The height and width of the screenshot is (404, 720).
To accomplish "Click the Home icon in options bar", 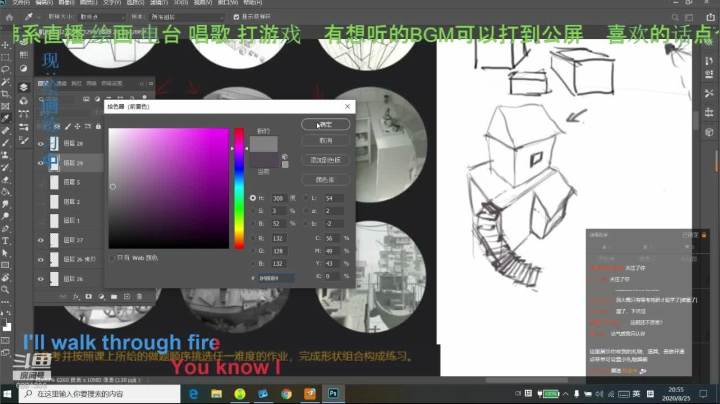I will (x=9, y=17).
